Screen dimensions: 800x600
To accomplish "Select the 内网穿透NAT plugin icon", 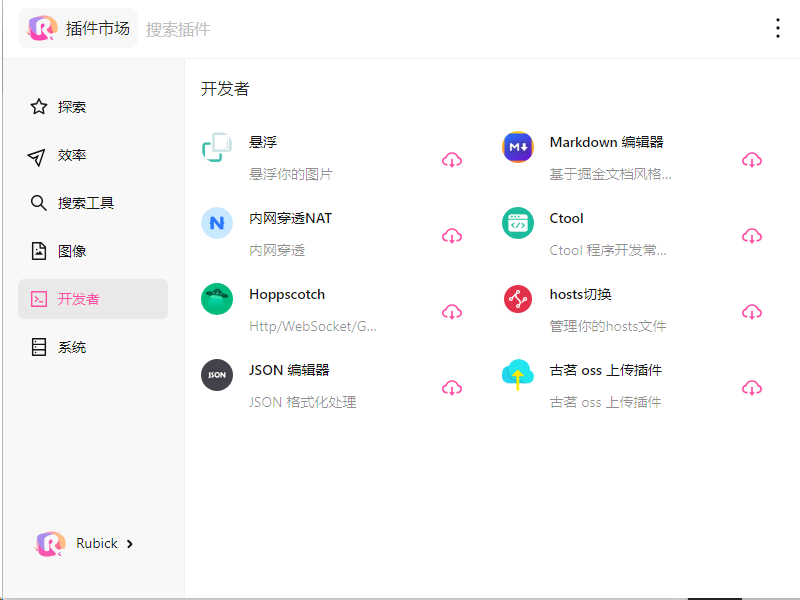I will (217, 223).
